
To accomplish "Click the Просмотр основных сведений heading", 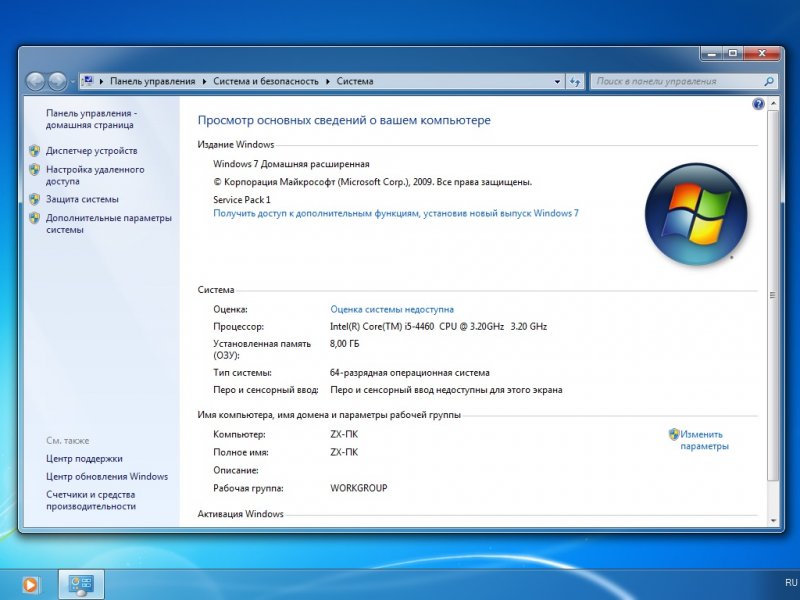I will 344,120.
